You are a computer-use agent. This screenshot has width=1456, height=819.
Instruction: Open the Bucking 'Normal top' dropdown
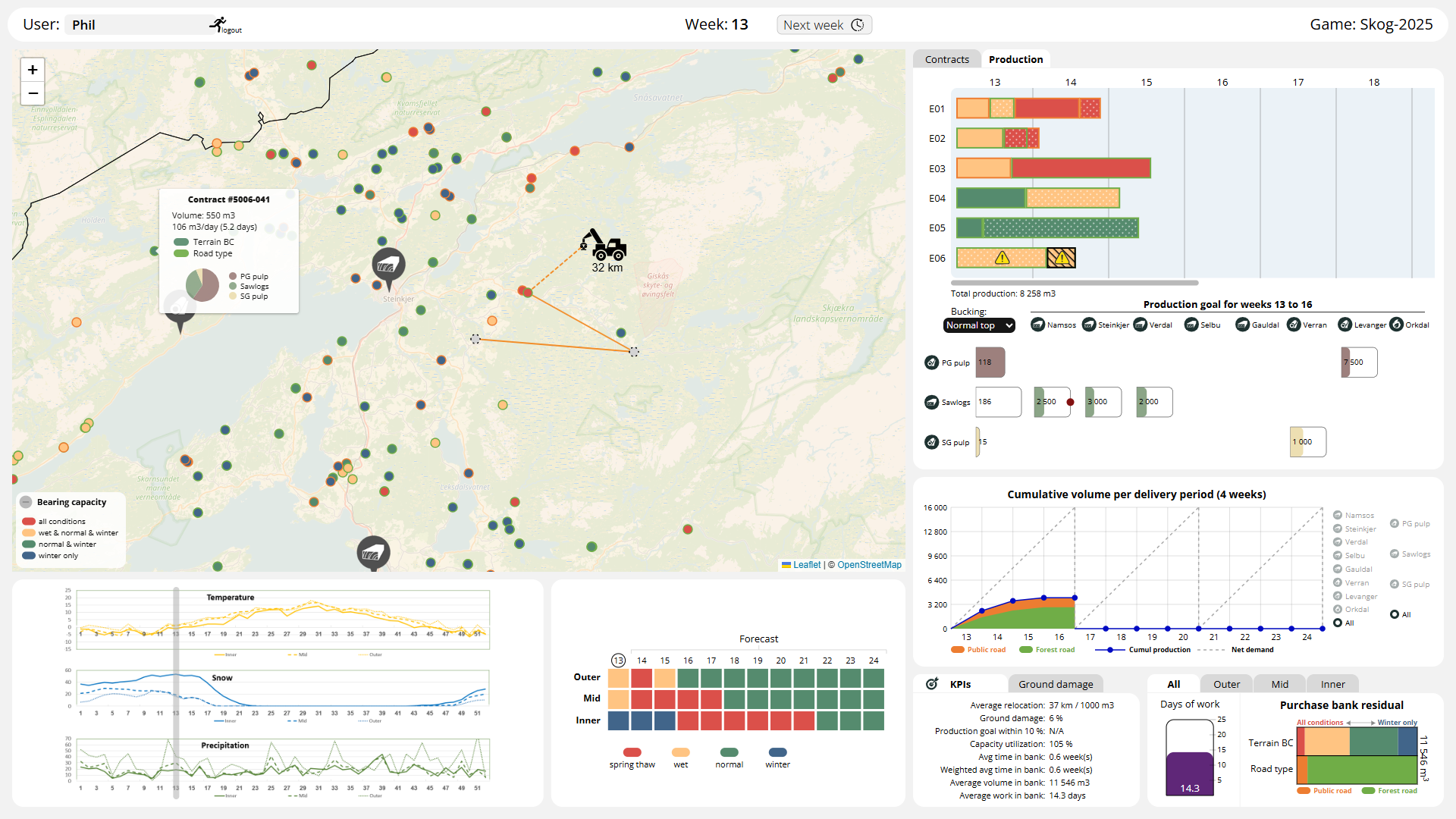click(x=979, y=325)
